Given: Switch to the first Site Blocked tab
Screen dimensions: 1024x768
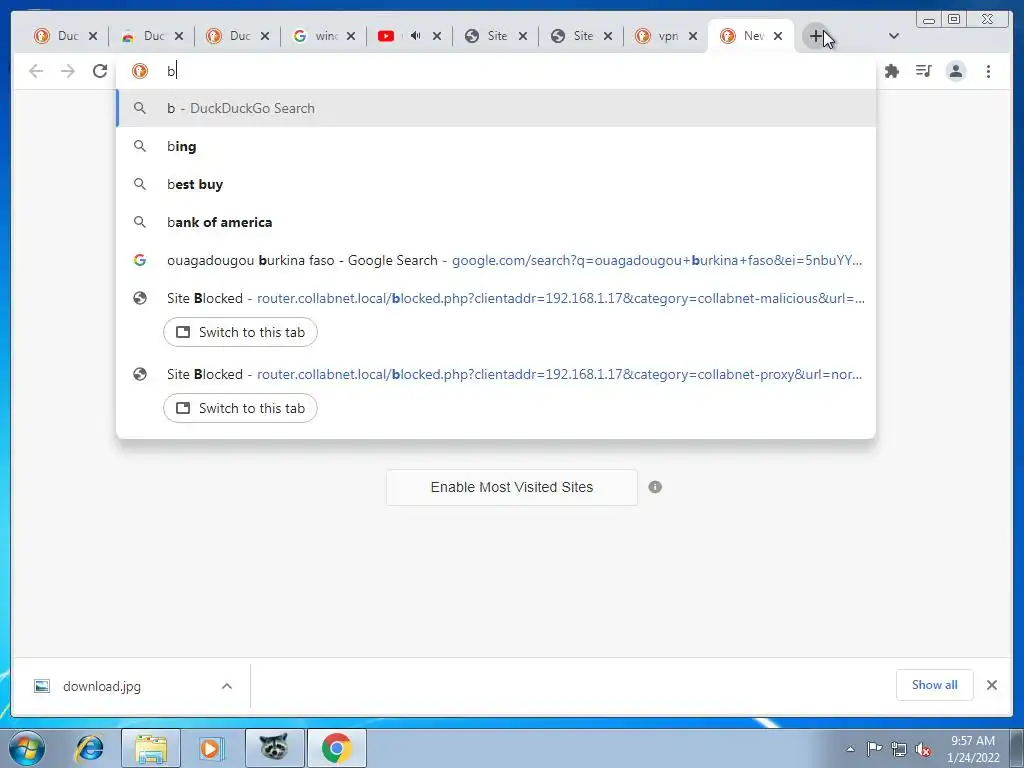Looking at the screenshot, I should click(x=488, y=37).
